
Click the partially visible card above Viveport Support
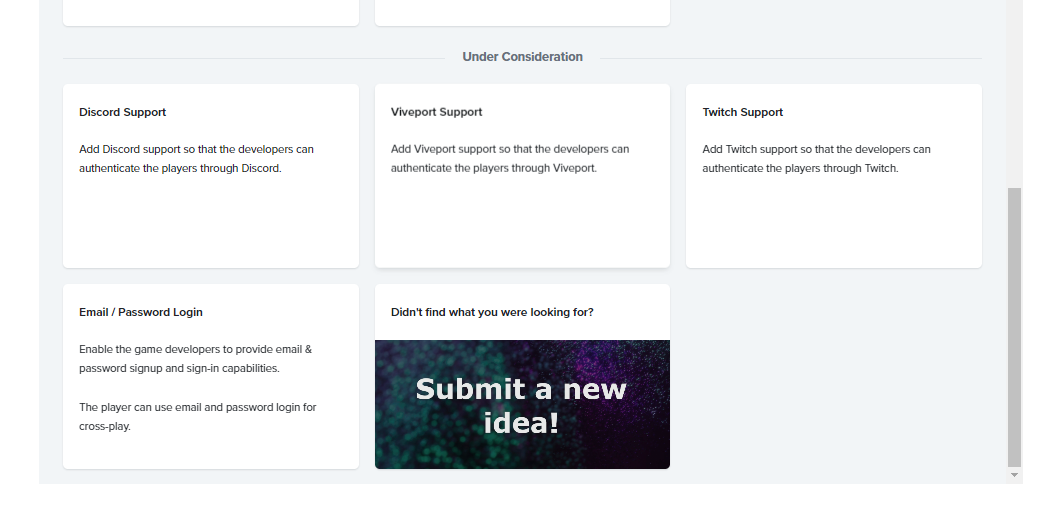[522, 12]
